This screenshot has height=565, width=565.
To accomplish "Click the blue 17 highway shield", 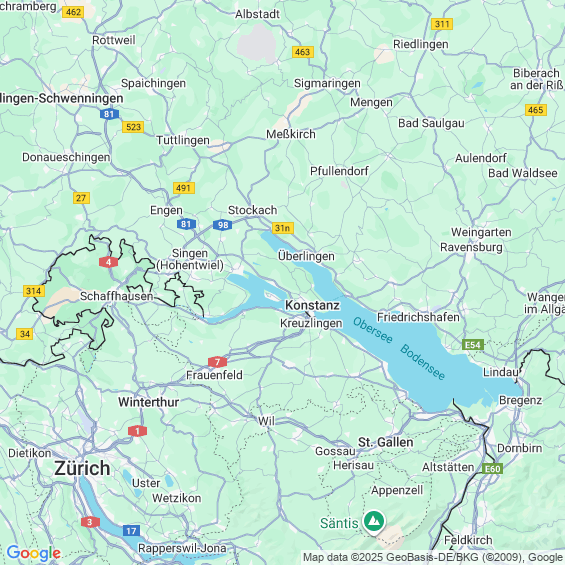I will point(131,531).
